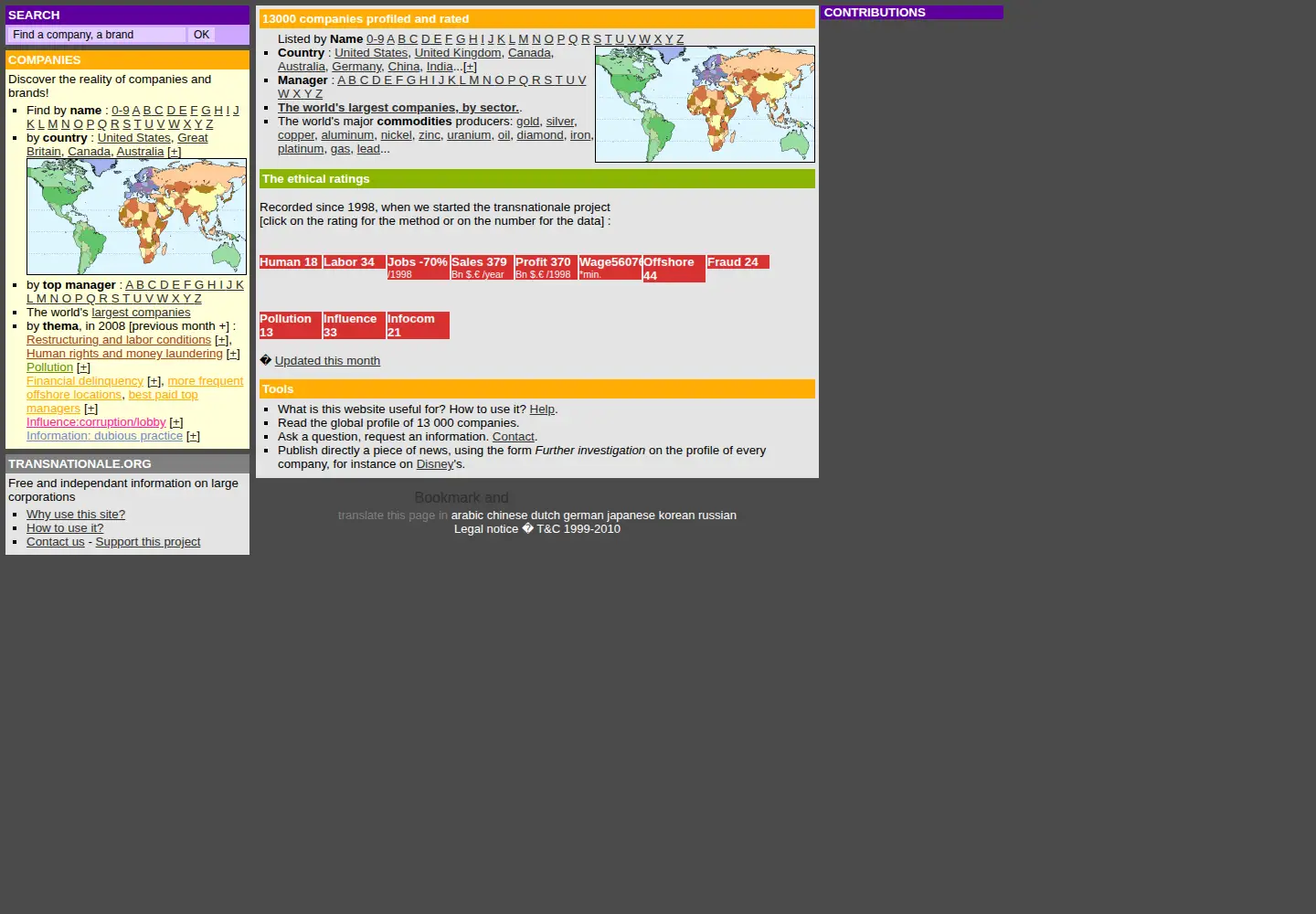1316x914 pixels.
Task: Open the Pollution 13 rating box
Action: click(x=290, y=325)
